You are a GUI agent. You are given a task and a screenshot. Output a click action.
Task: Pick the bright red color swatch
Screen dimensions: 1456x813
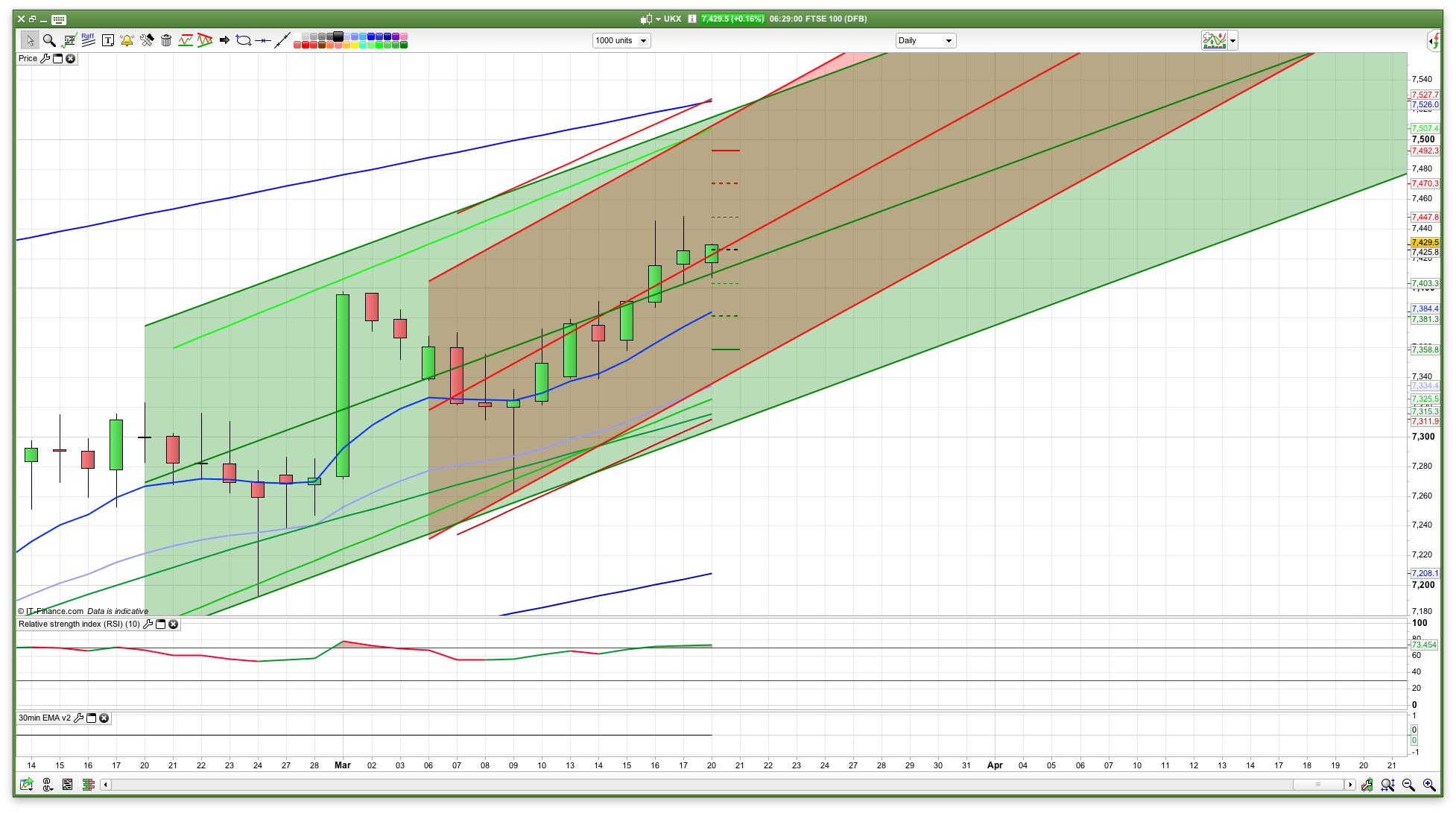point(306,45)
